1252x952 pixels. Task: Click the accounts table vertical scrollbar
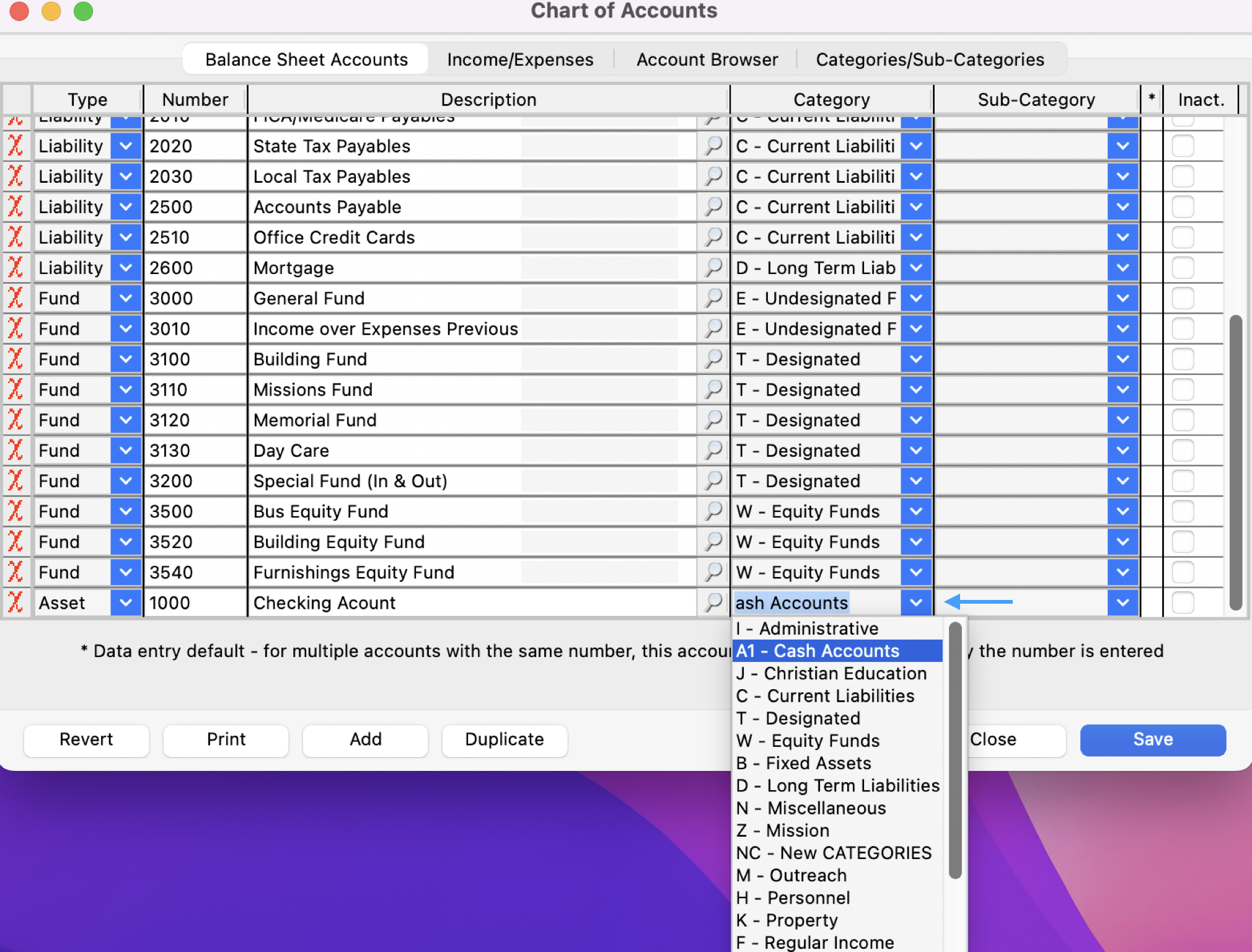1235,462
